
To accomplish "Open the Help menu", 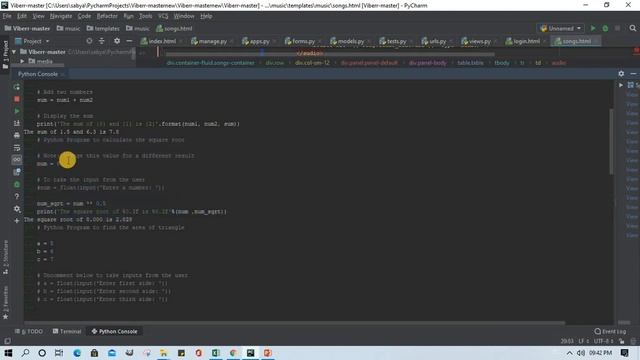I will (x=206, y=16).
